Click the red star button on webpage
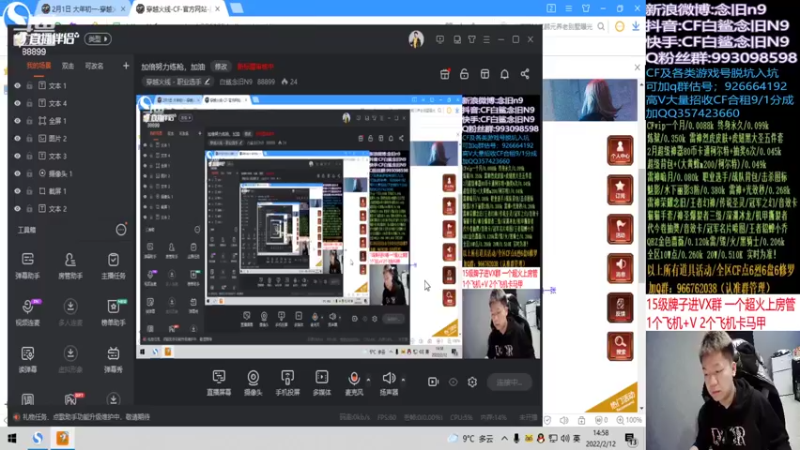Image resolution: width=800 pixels, height=450 pixels. coord(620,190)
